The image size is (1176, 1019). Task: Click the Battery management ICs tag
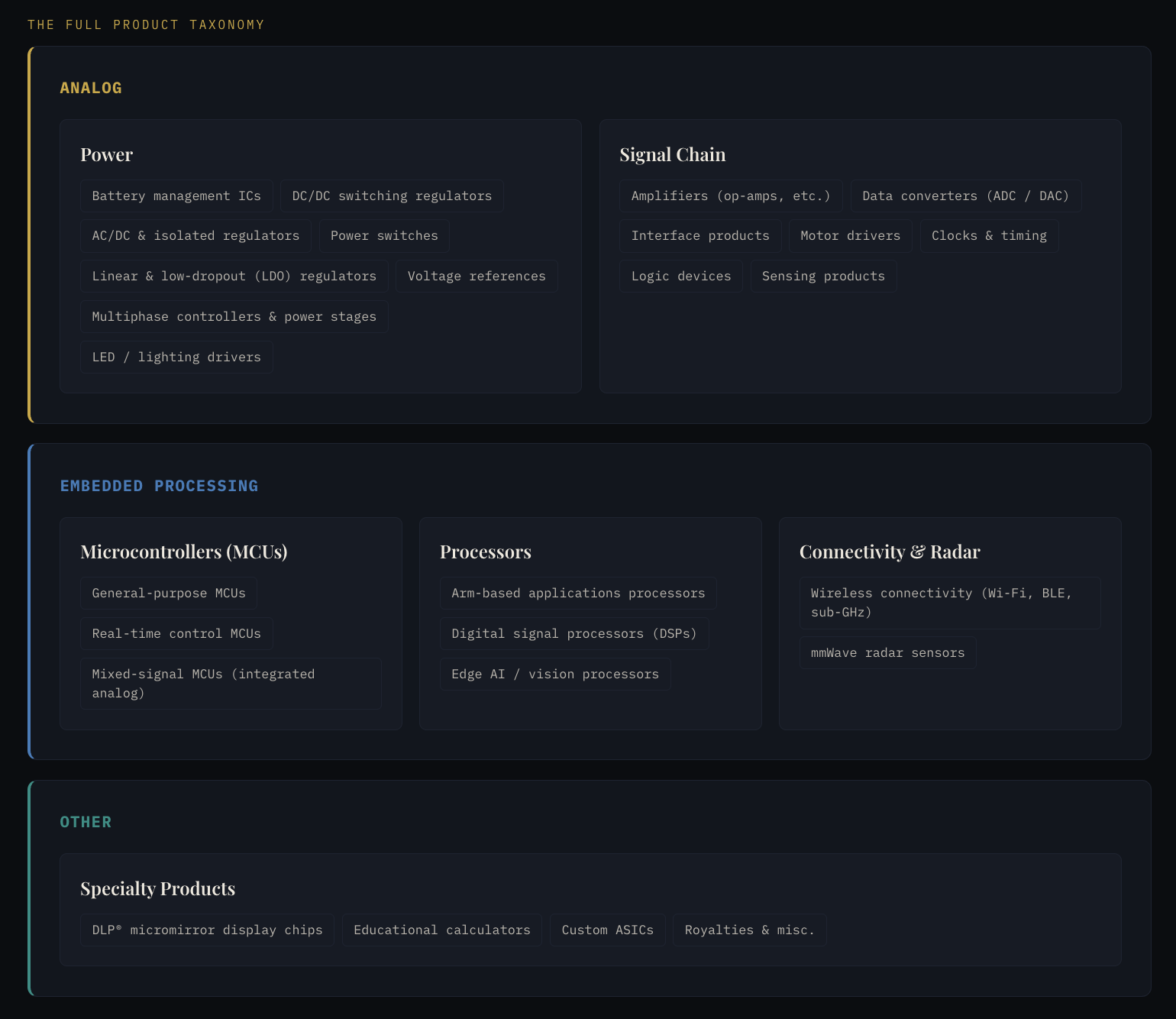click(x=176, y=196)
